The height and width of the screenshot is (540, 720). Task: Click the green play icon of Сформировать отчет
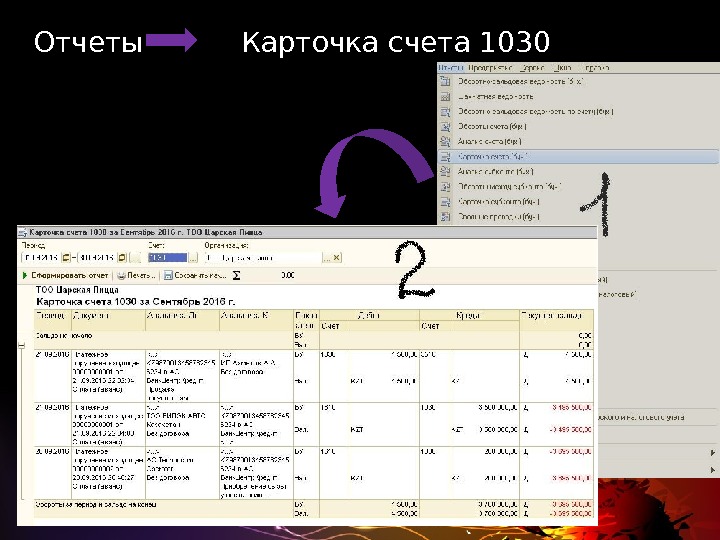click(x=25, y=276)
